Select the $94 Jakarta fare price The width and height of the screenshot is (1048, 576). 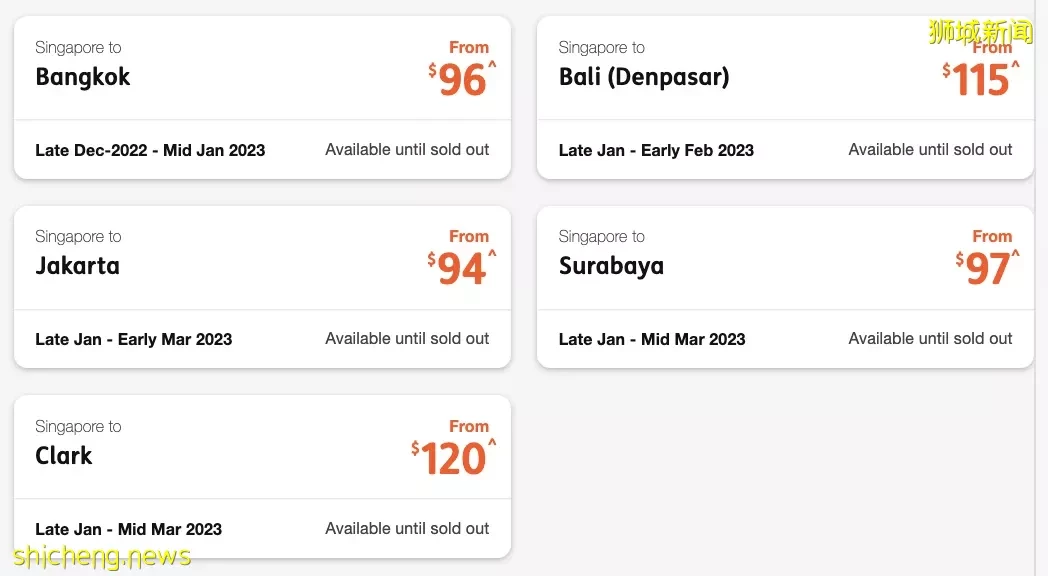(x=462, y=269)
